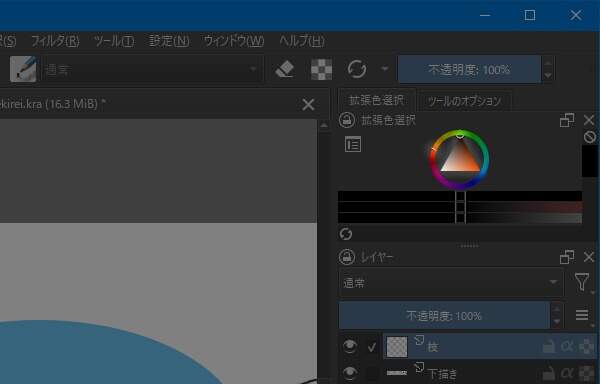The image size is (600, 384).
Task: Decrease layer opacity with down arrow
Action: [557, 322]
